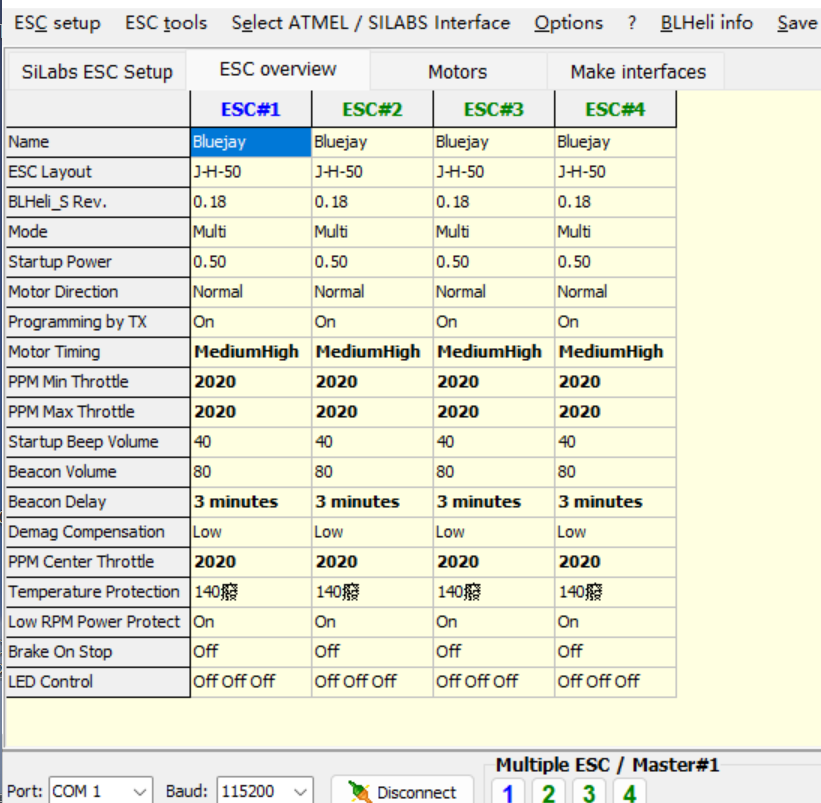Click the Mode row label
821x803 pixels.
click(x=98, y=231)
